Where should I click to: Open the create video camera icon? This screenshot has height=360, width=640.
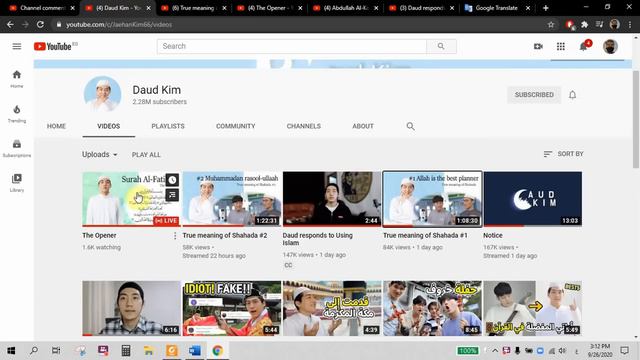pos(538,47)
